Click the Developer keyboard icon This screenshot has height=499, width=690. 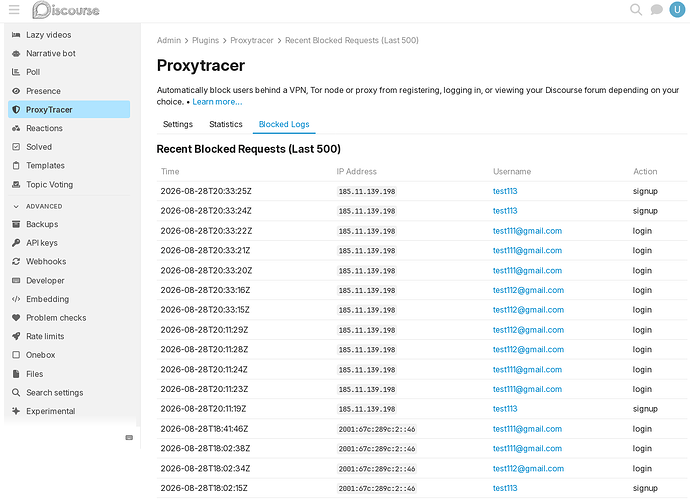tap(16, 280)
